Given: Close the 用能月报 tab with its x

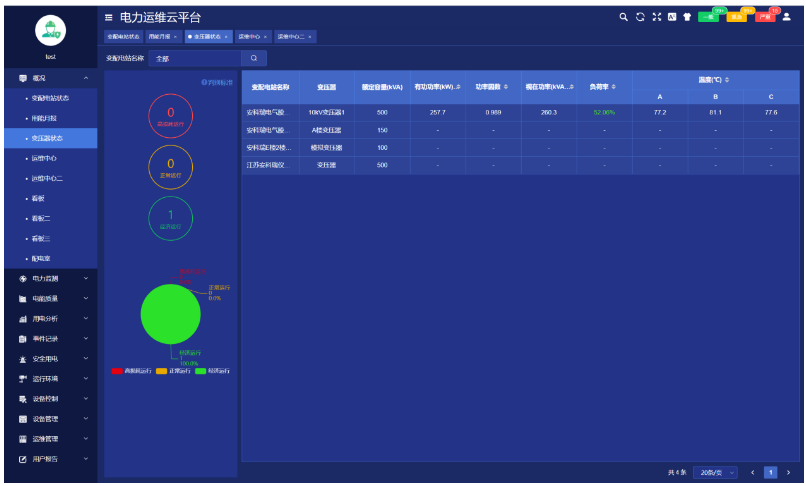Looking at the screenshot, I should 176,37.
